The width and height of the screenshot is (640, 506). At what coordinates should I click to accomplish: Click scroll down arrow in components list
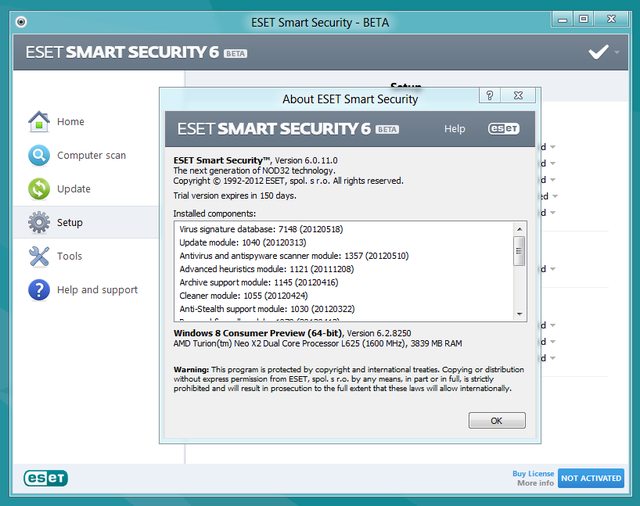tap(519, 314)
